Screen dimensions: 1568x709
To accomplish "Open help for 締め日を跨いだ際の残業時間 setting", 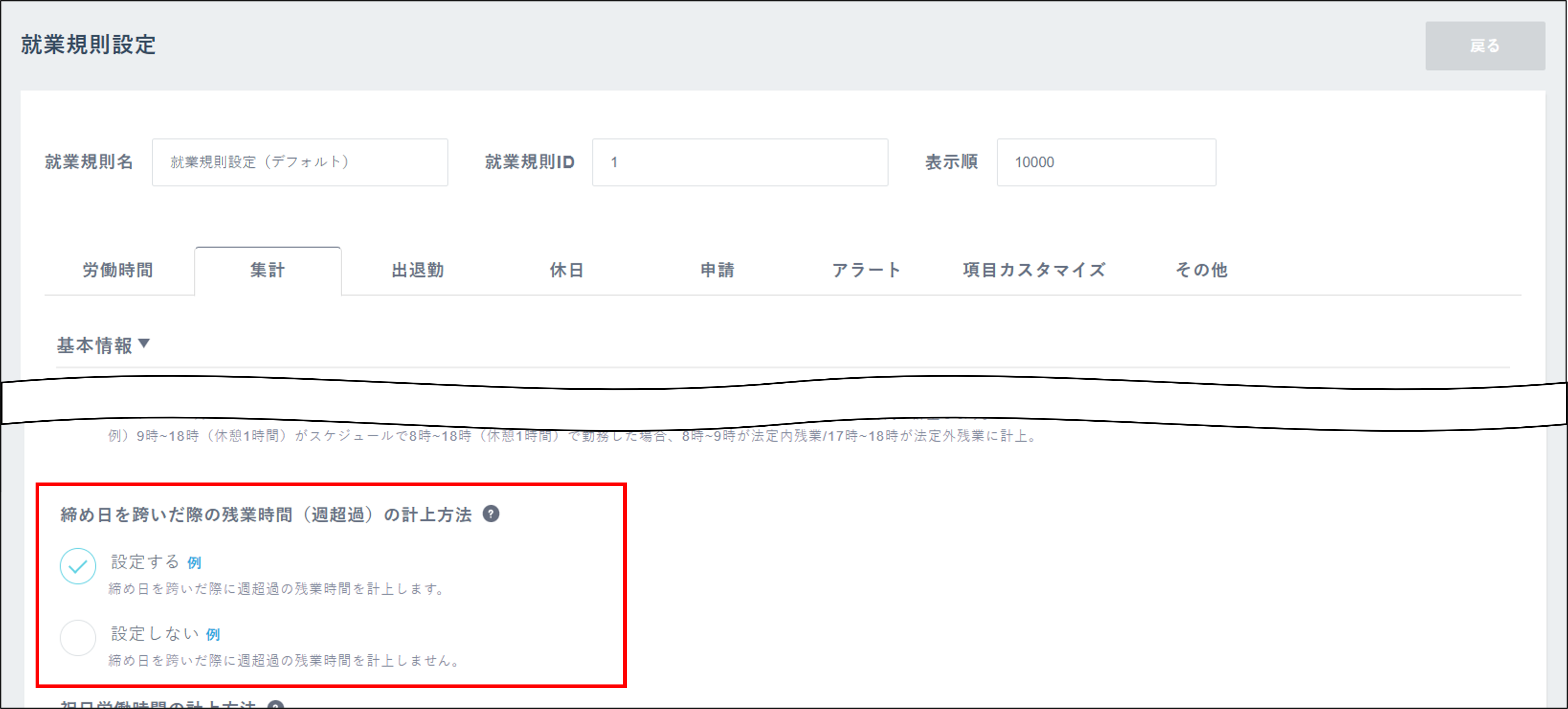I will [x=491, y=514].
